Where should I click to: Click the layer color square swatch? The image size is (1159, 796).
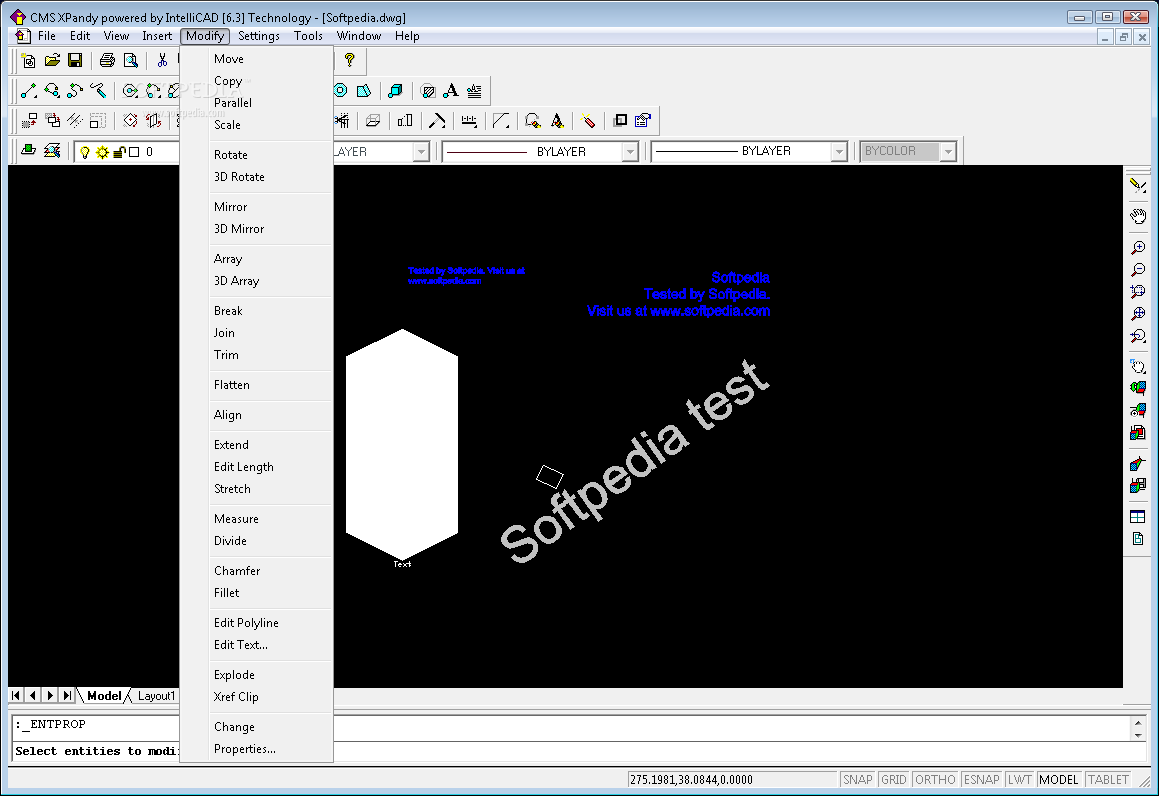tap(134, 152)
